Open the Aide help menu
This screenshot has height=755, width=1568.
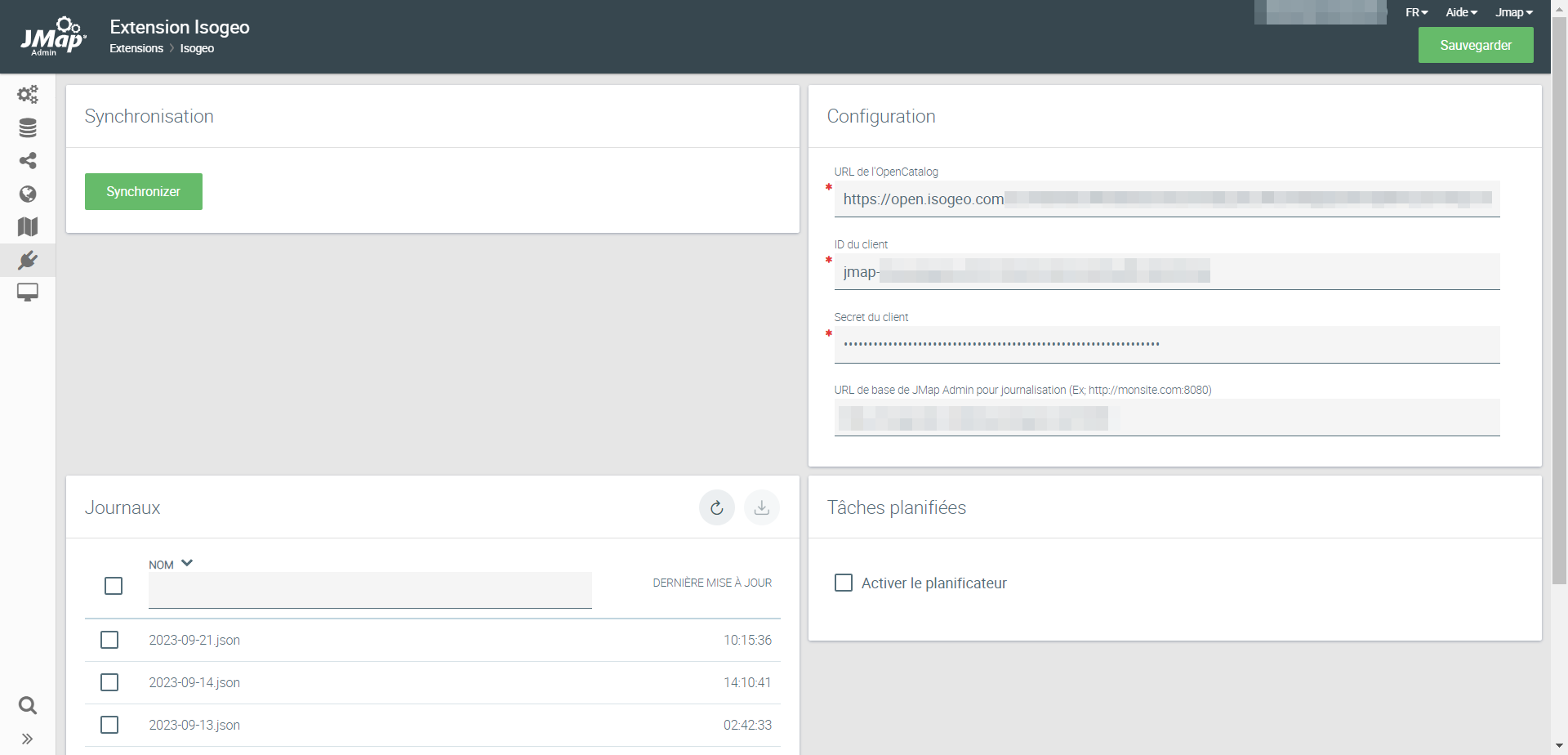click(x=1461, y=12)
